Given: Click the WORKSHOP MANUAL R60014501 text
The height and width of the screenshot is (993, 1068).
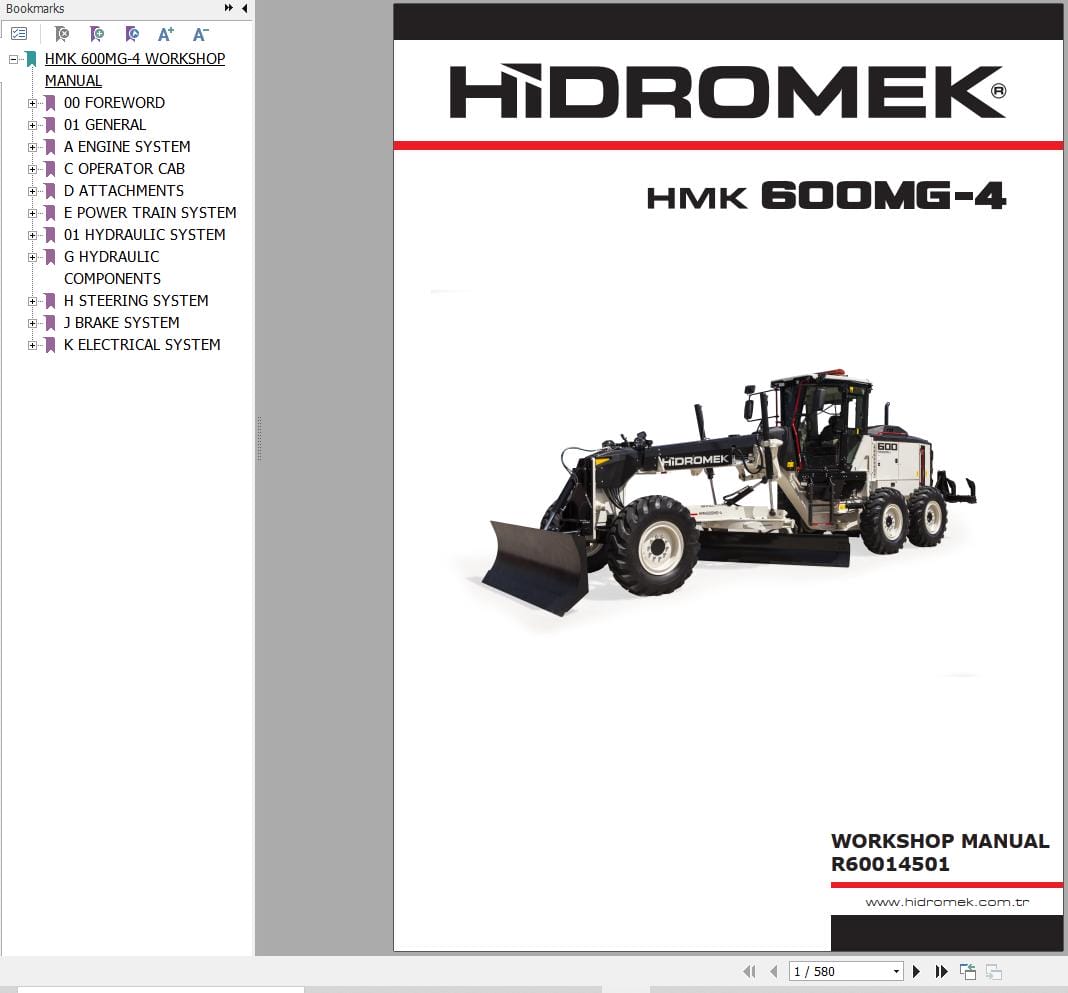Looking at the screenshot, I should [940, 852].
